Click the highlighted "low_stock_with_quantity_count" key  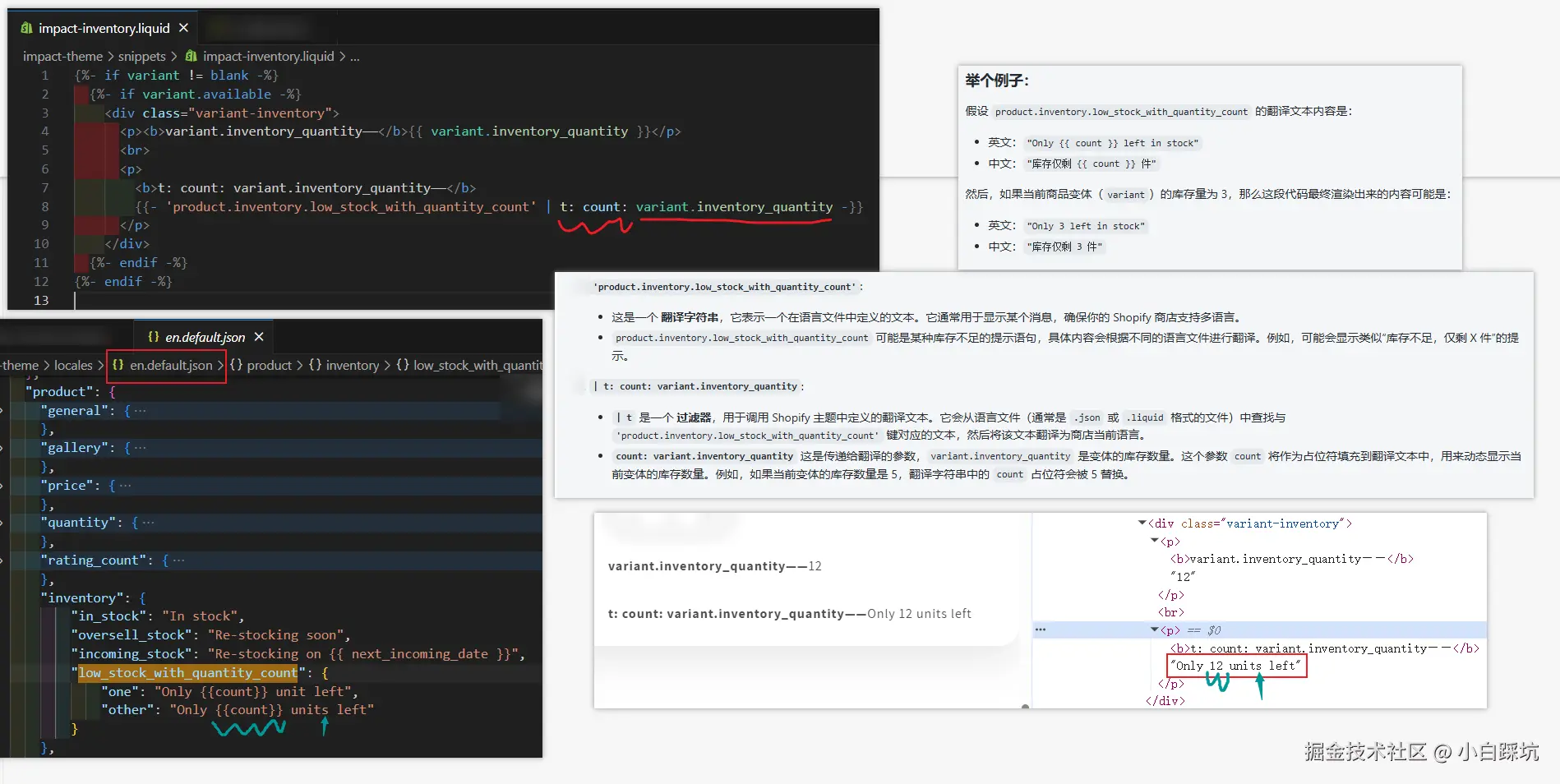point(188,672)
